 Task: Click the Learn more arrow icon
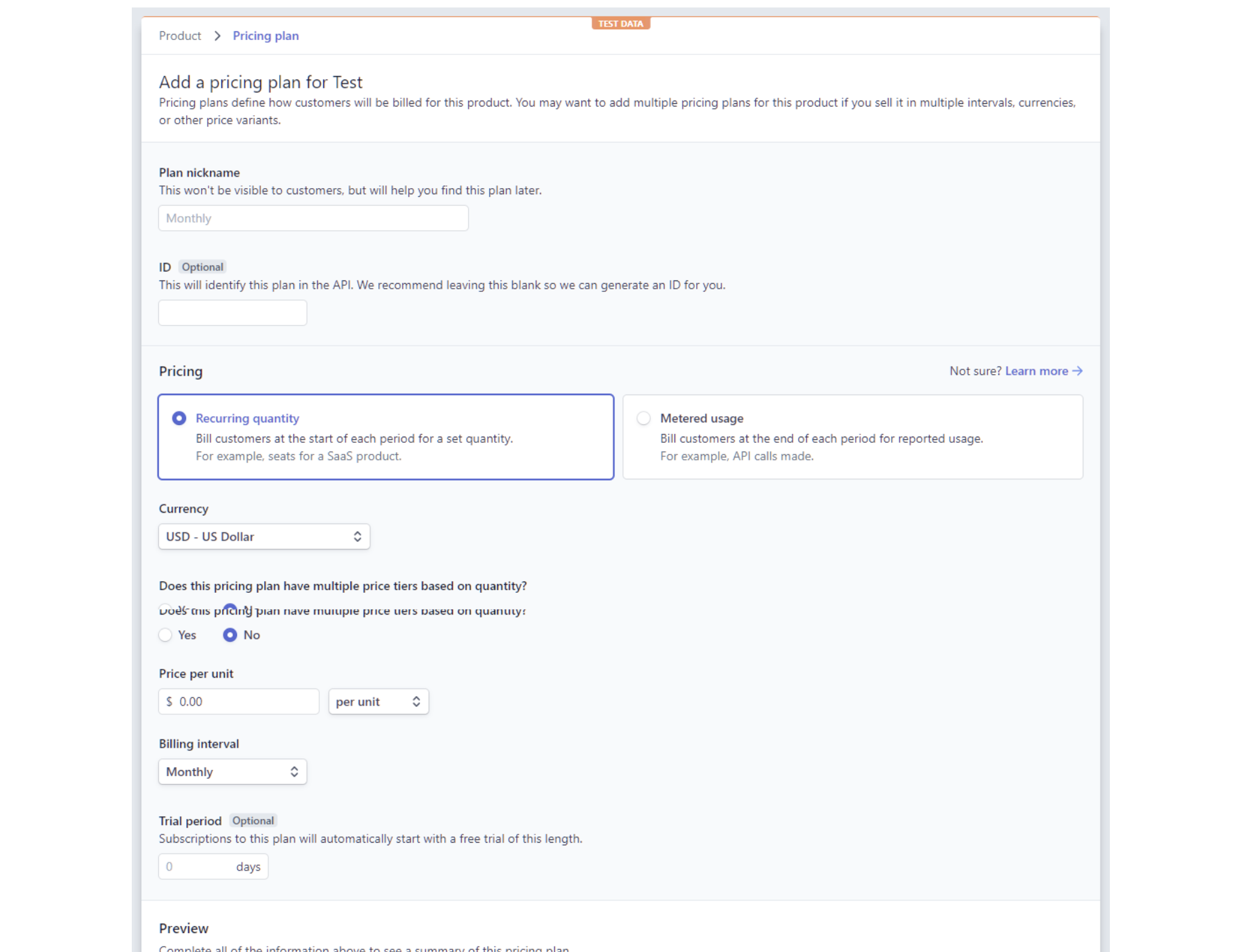pos(1077,371)
